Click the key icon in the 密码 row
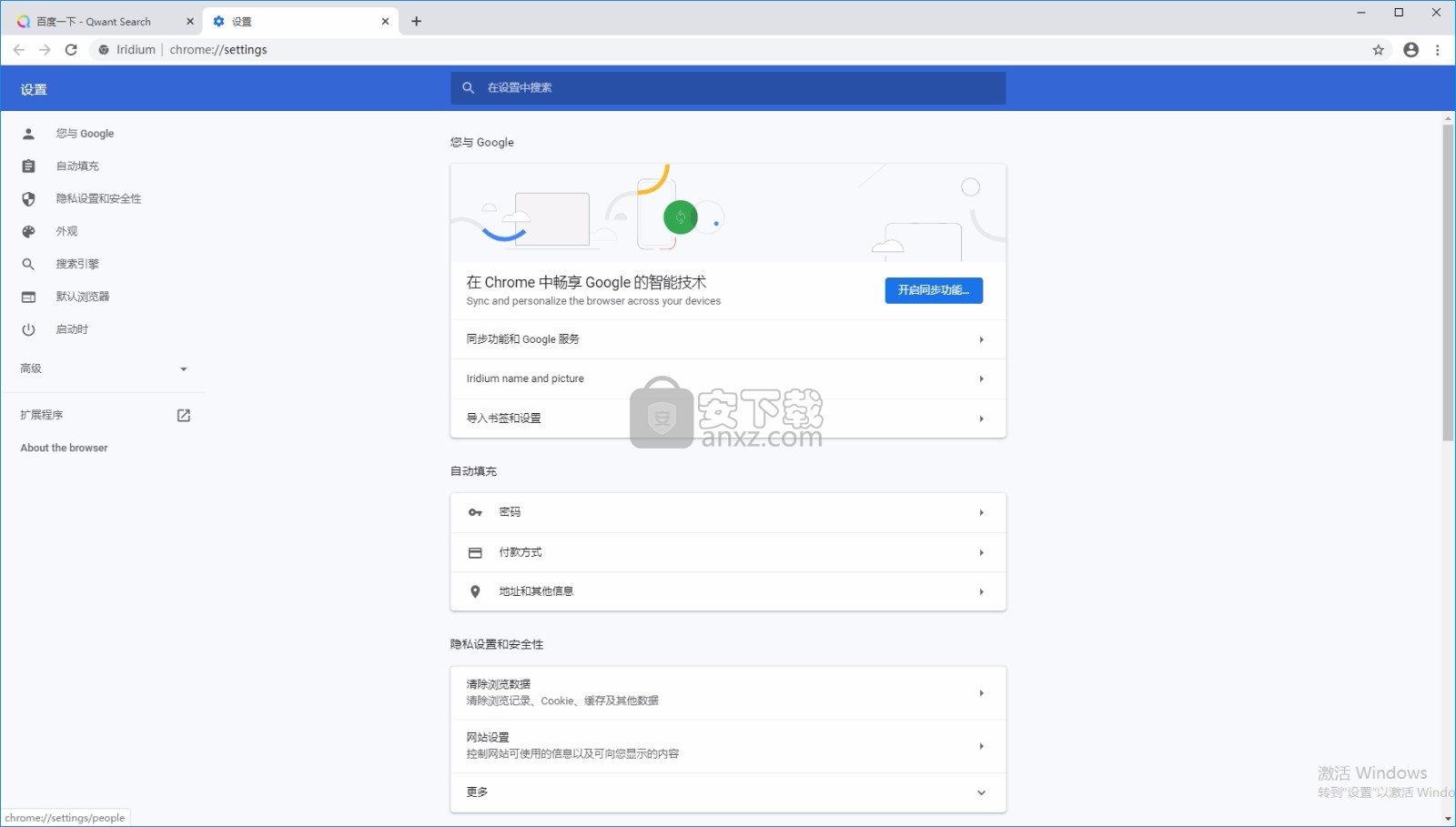The height and width of the screenshot is (827, 1456). [475, 513]
